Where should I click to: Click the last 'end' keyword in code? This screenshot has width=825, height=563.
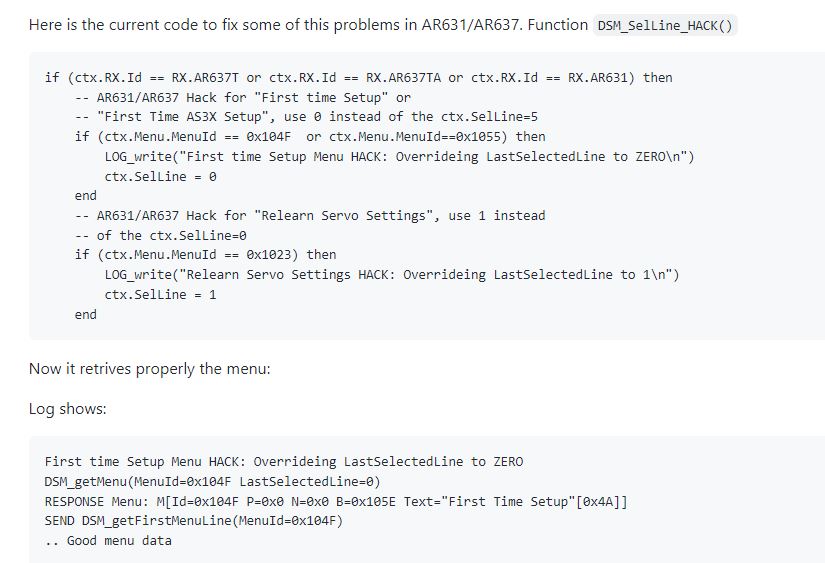coord(86,315)
